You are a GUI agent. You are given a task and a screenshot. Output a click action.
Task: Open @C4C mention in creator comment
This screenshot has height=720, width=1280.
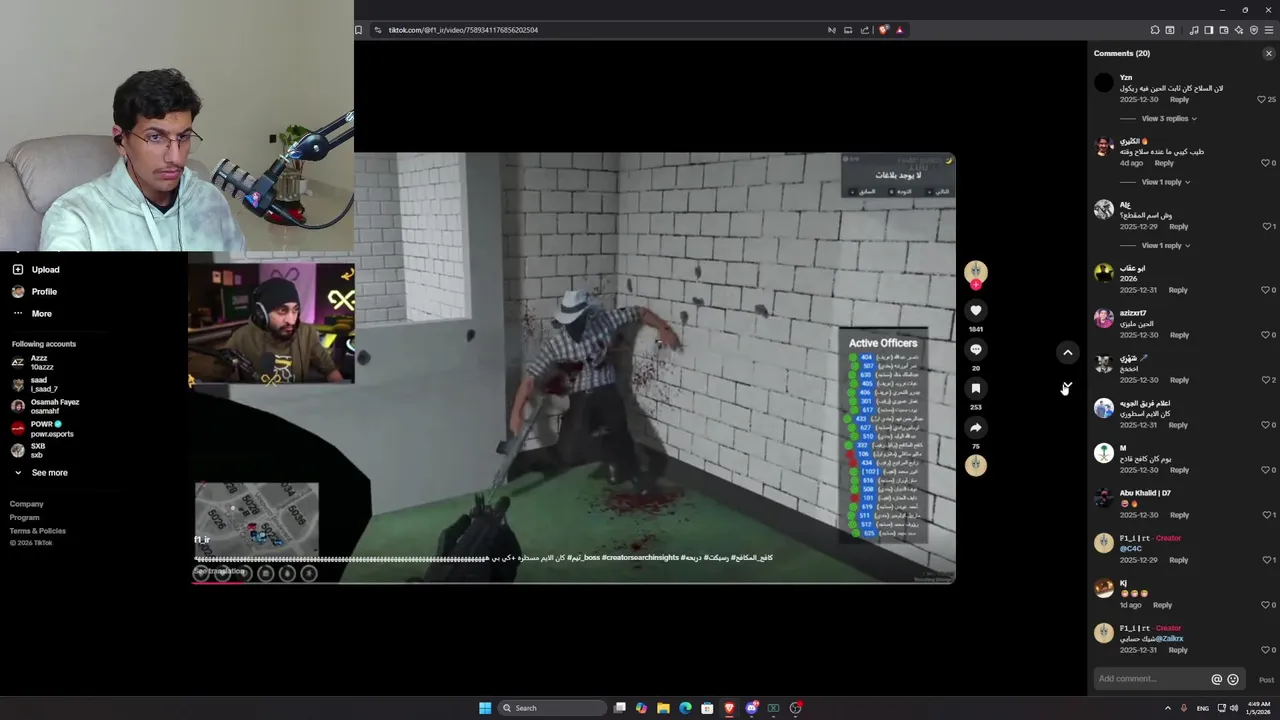1131,549
